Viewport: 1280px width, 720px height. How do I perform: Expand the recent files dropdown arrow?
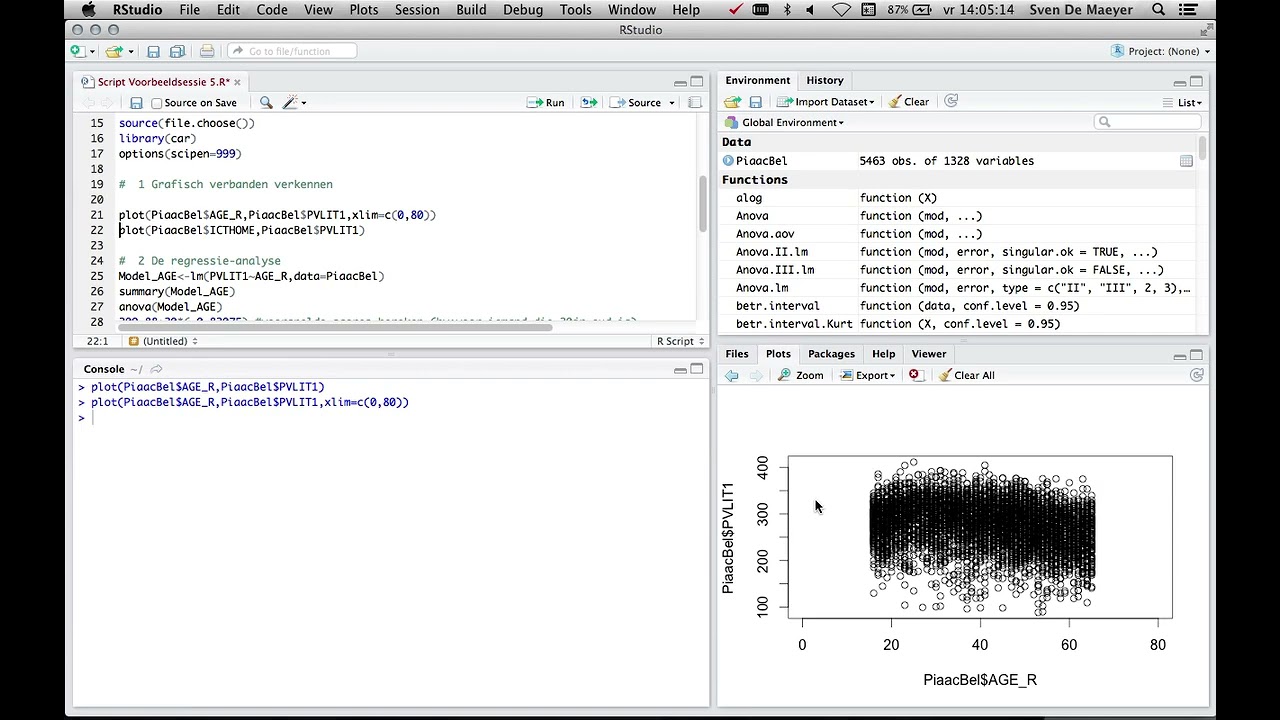(x=130, y=52)
